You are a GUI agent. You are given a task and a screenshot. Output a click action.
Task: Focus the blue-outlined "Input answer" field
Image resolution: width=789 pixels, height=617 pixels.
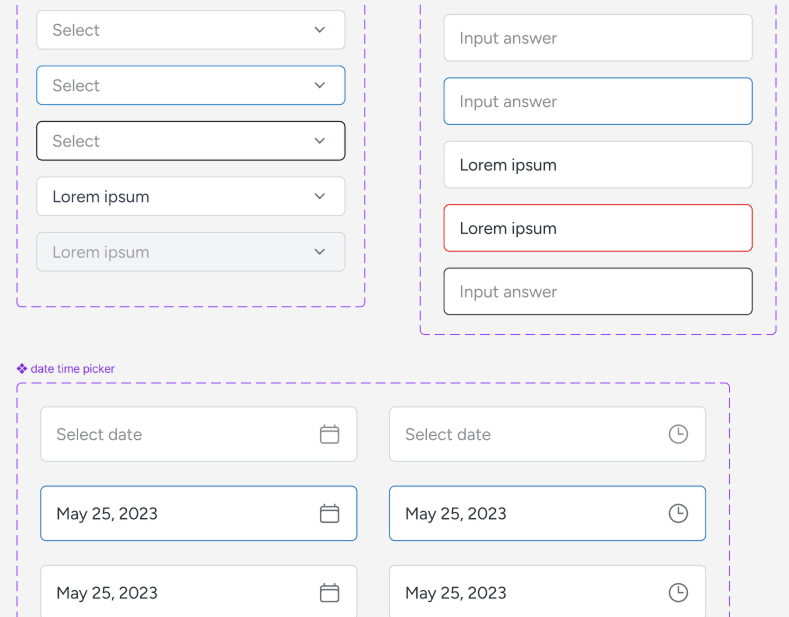tap(597, 101)
